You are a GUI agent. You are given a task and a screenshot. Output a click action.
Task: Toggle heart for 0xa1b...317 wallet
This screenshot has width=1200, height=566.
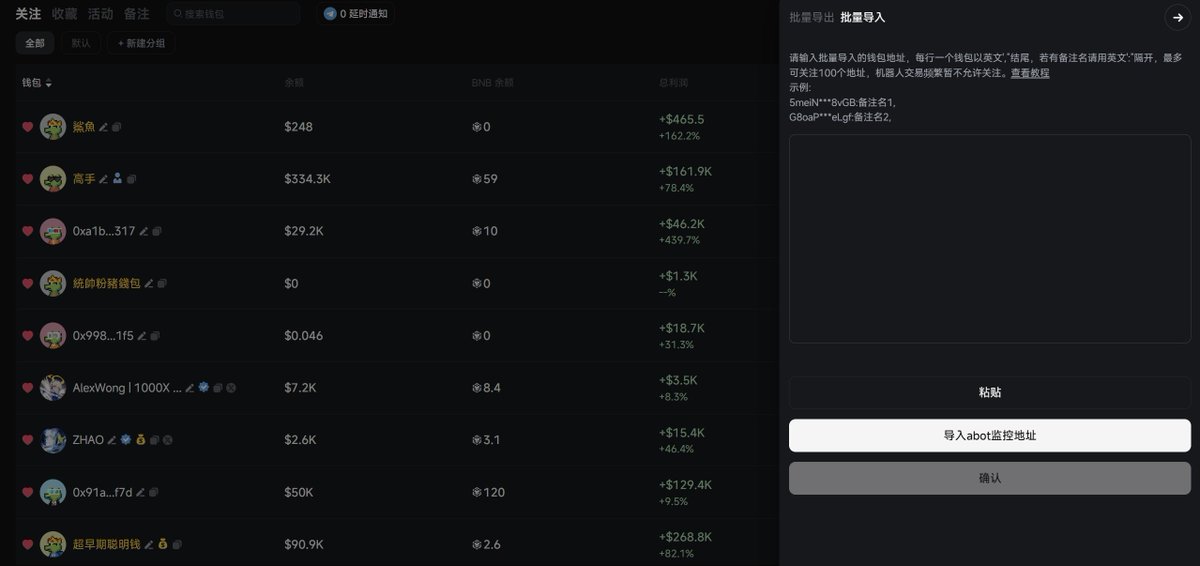[27, 231]
